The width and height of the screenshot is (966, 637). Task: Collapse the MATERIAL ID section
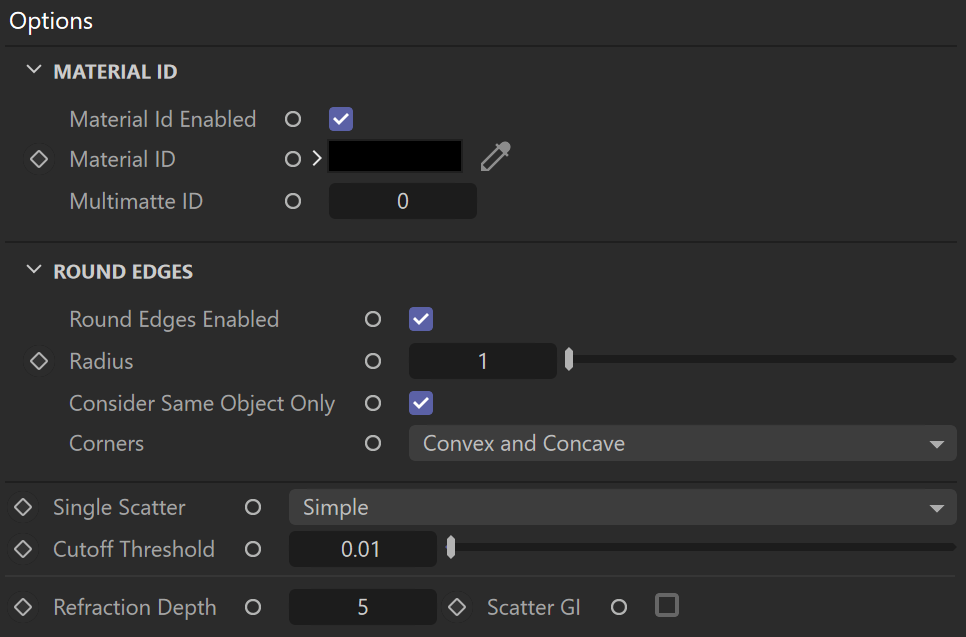[x=34, y=70]
